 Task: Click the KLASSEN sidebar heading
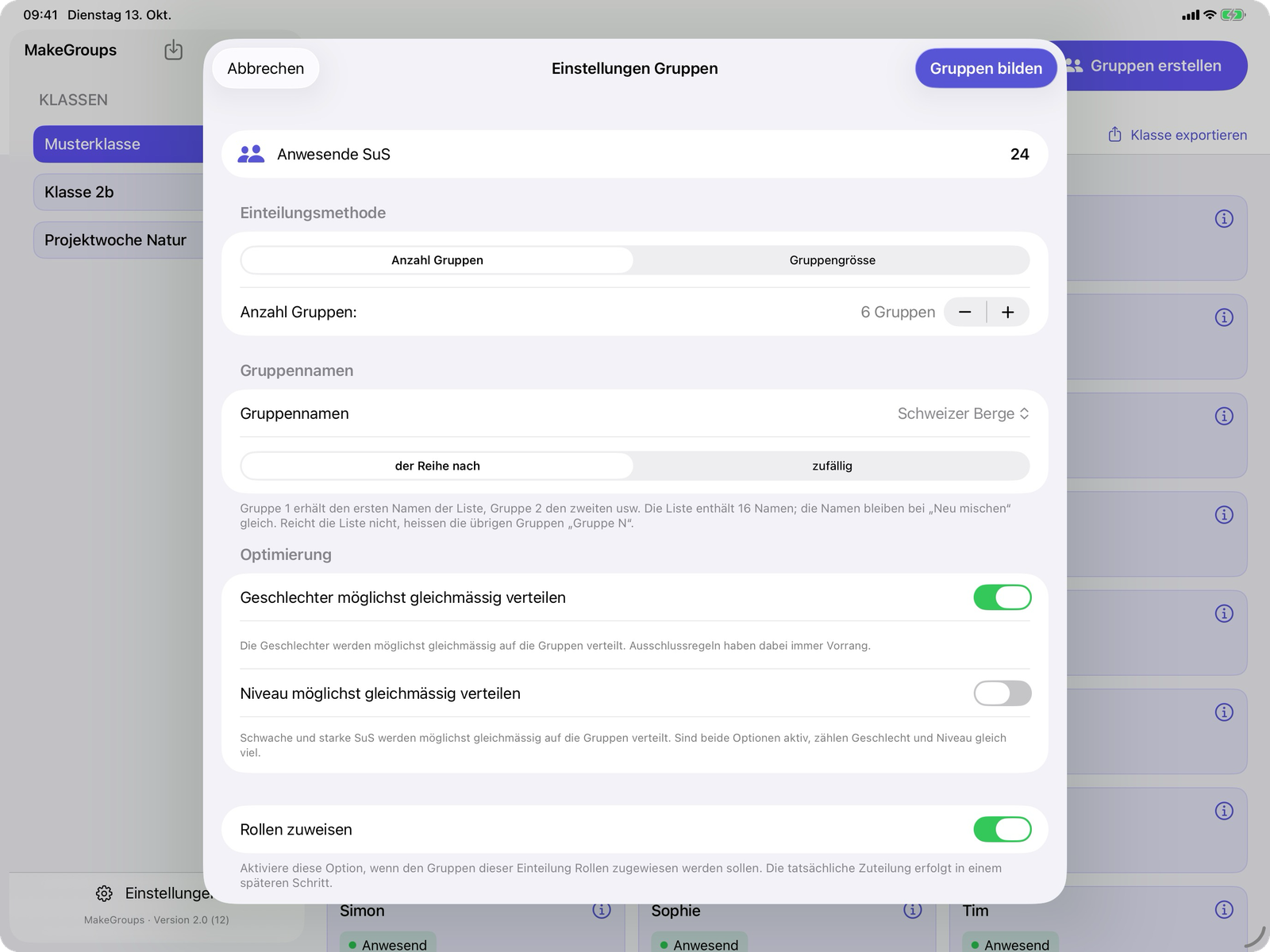coord(73,100)
